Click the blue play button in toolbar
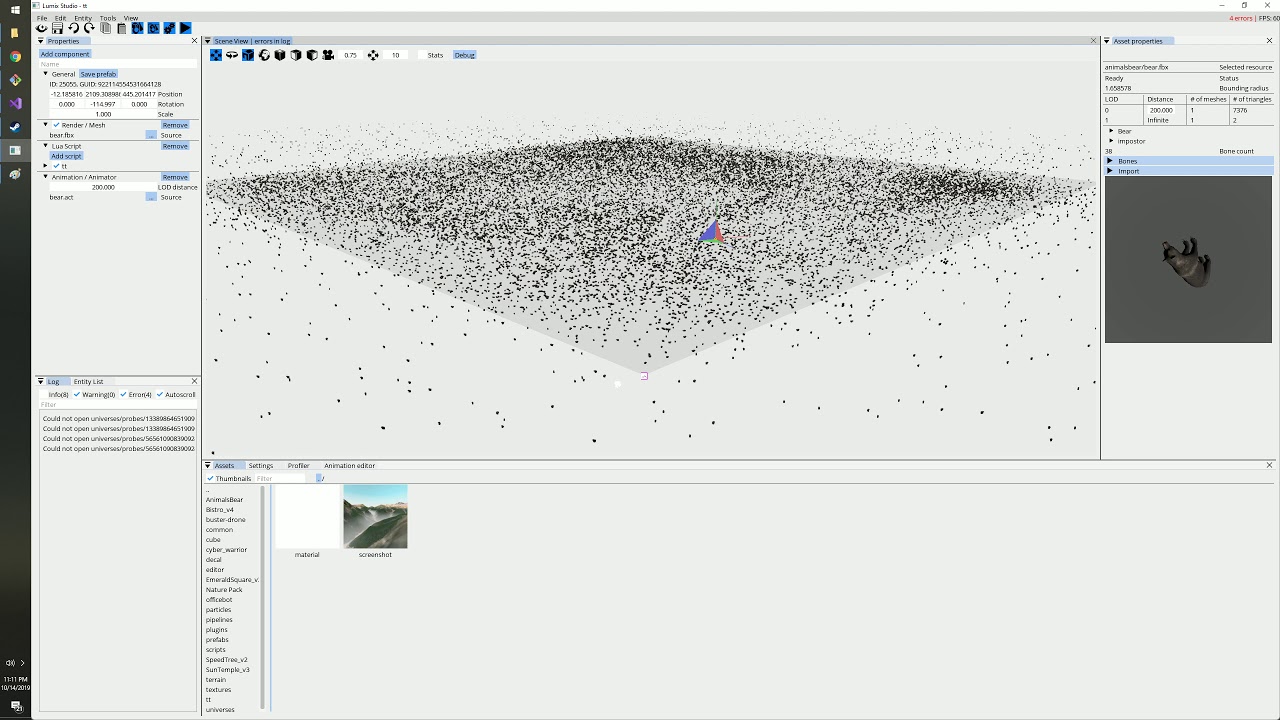 pyautogui.click(x=185, y=28)
